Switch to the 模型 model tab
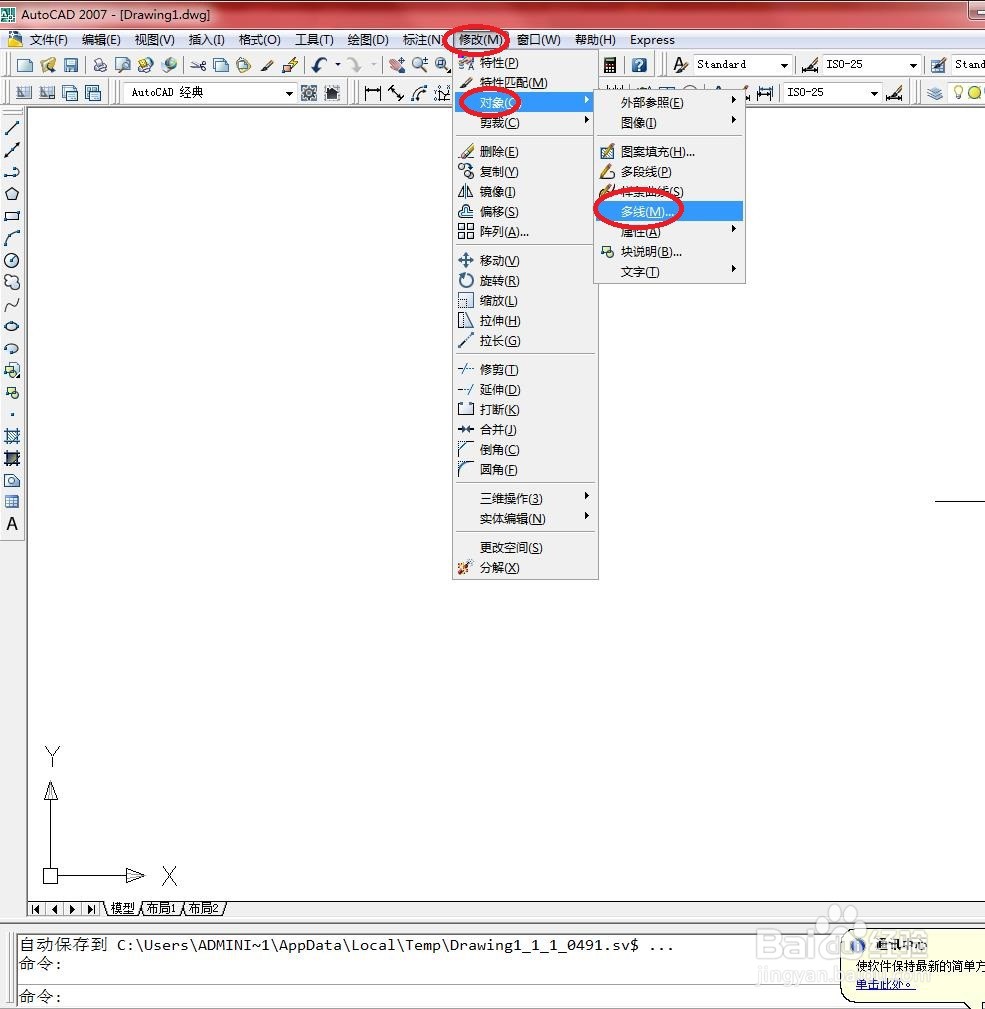Viewport: 985px width, 1009px height. 122,908
